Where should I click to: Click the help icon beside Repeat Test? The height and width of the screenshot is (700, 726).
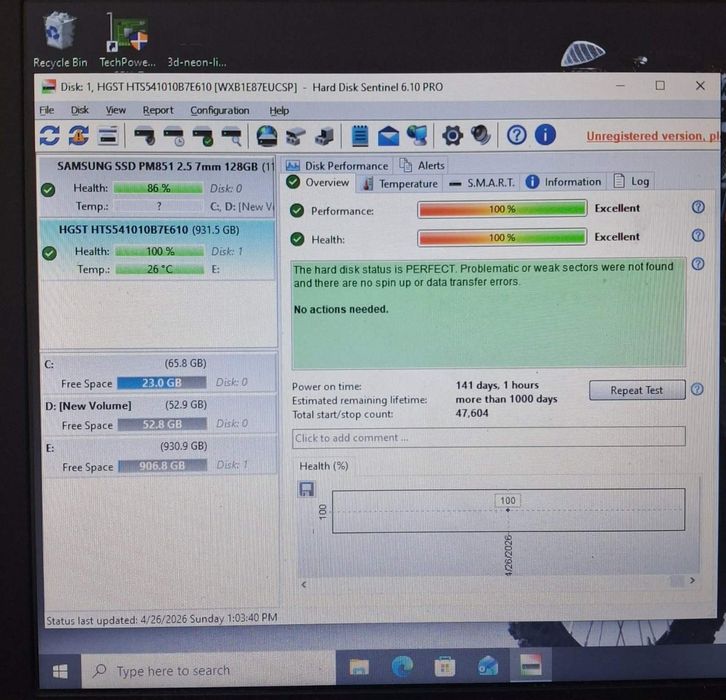click(697, 389)
